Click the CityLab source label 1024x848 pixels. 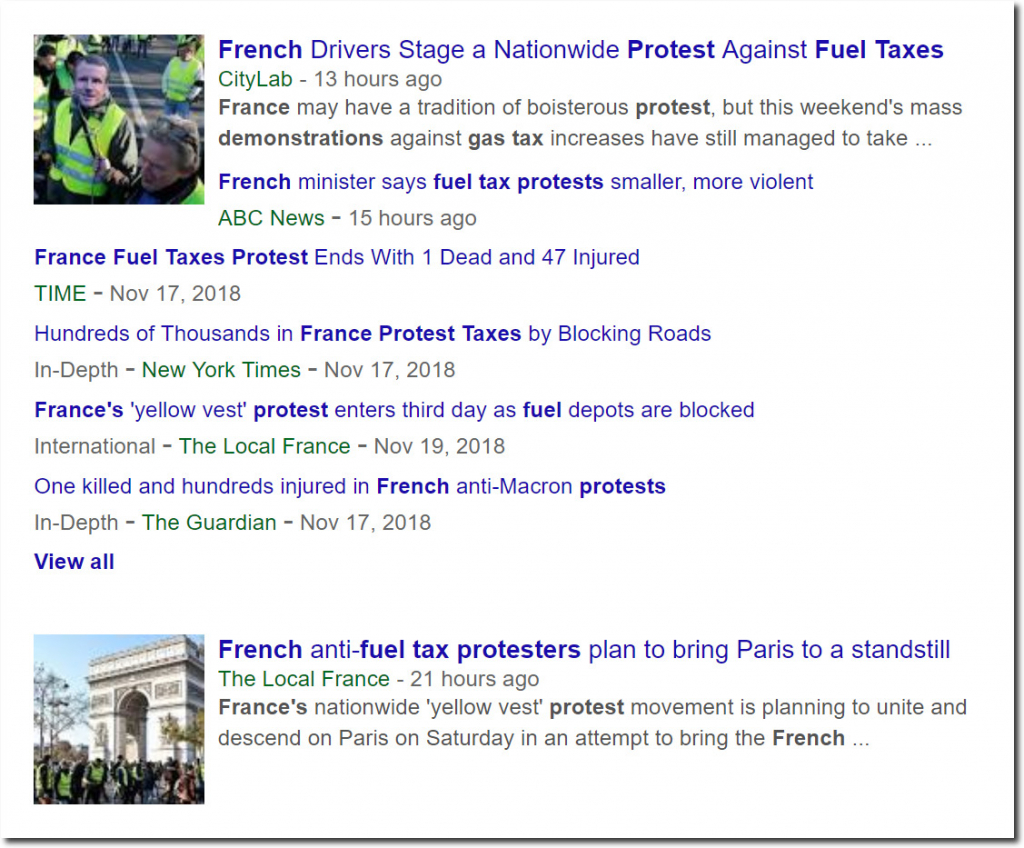pyautogui.click(x=254, y=79)
